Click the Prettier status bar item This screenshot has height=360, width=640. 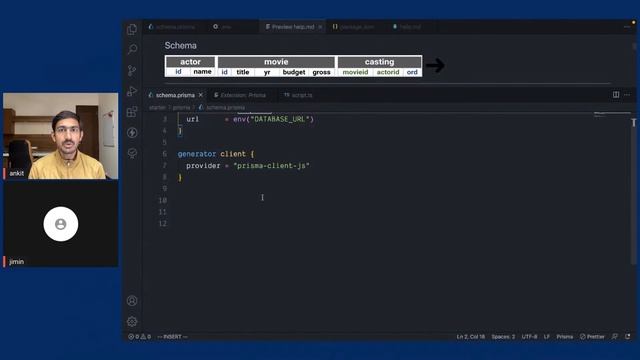[x=592, y=337]
